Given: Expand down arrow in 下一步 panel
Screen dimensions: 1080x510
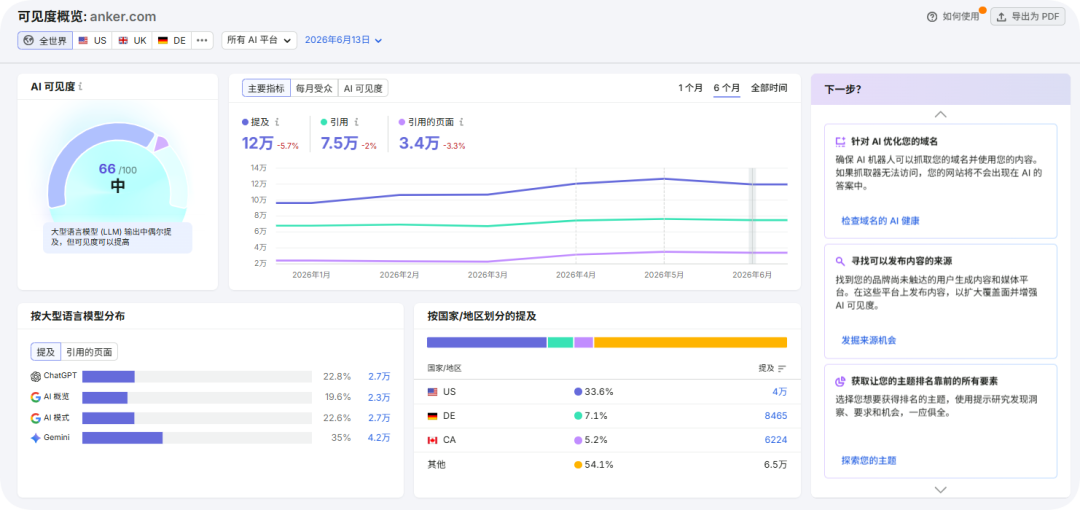Looking at the screenshot, I should [x=940, y=489].
